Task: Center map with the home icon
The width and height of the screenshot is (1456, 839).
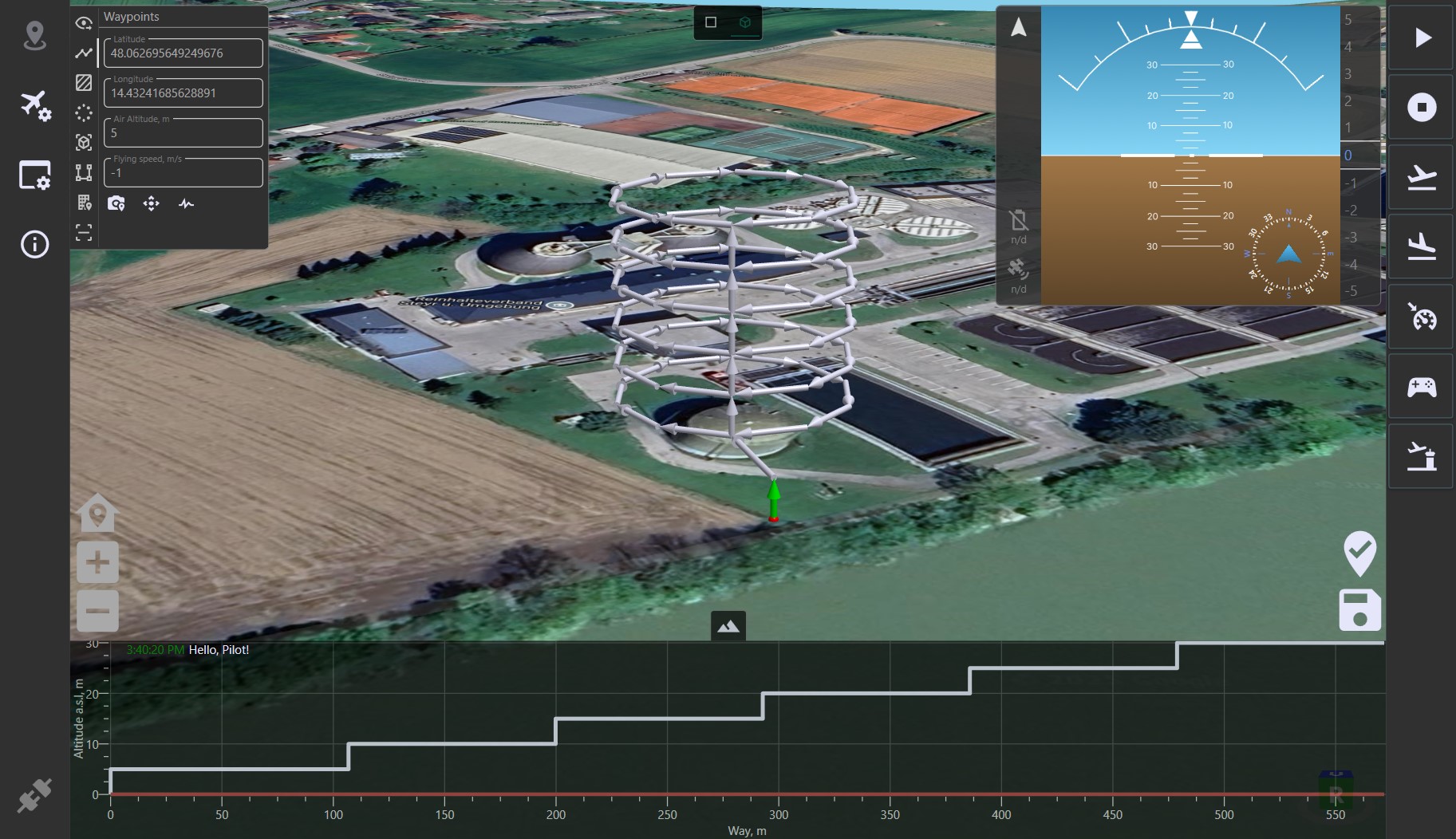Action: [97, 513]
